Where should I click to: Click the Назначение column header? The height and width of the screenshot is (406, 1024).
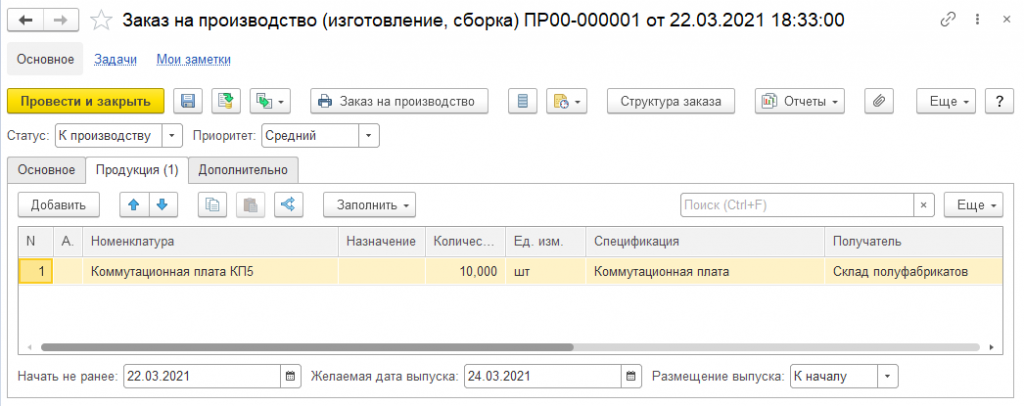[x=381, y=242]
